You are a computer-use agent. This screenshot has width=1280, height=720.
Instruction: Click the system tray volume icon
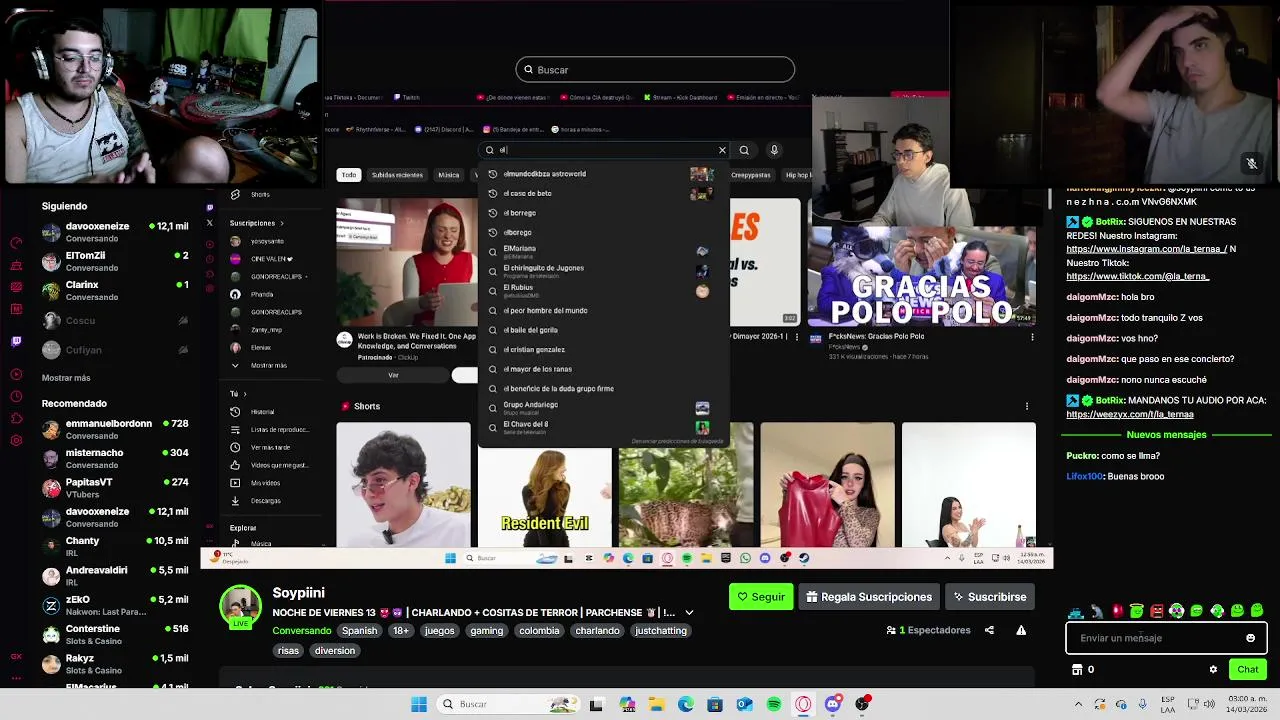[1211, 704]
